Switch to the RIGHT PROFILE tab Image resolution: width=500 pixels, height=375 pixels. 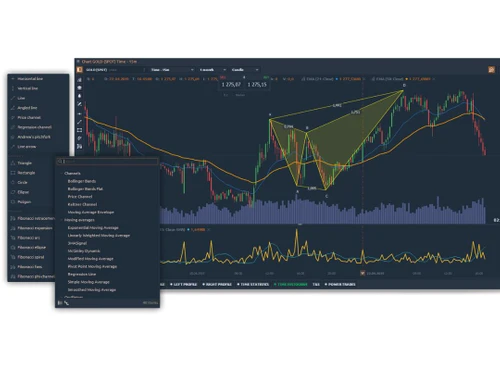(217, 284)
